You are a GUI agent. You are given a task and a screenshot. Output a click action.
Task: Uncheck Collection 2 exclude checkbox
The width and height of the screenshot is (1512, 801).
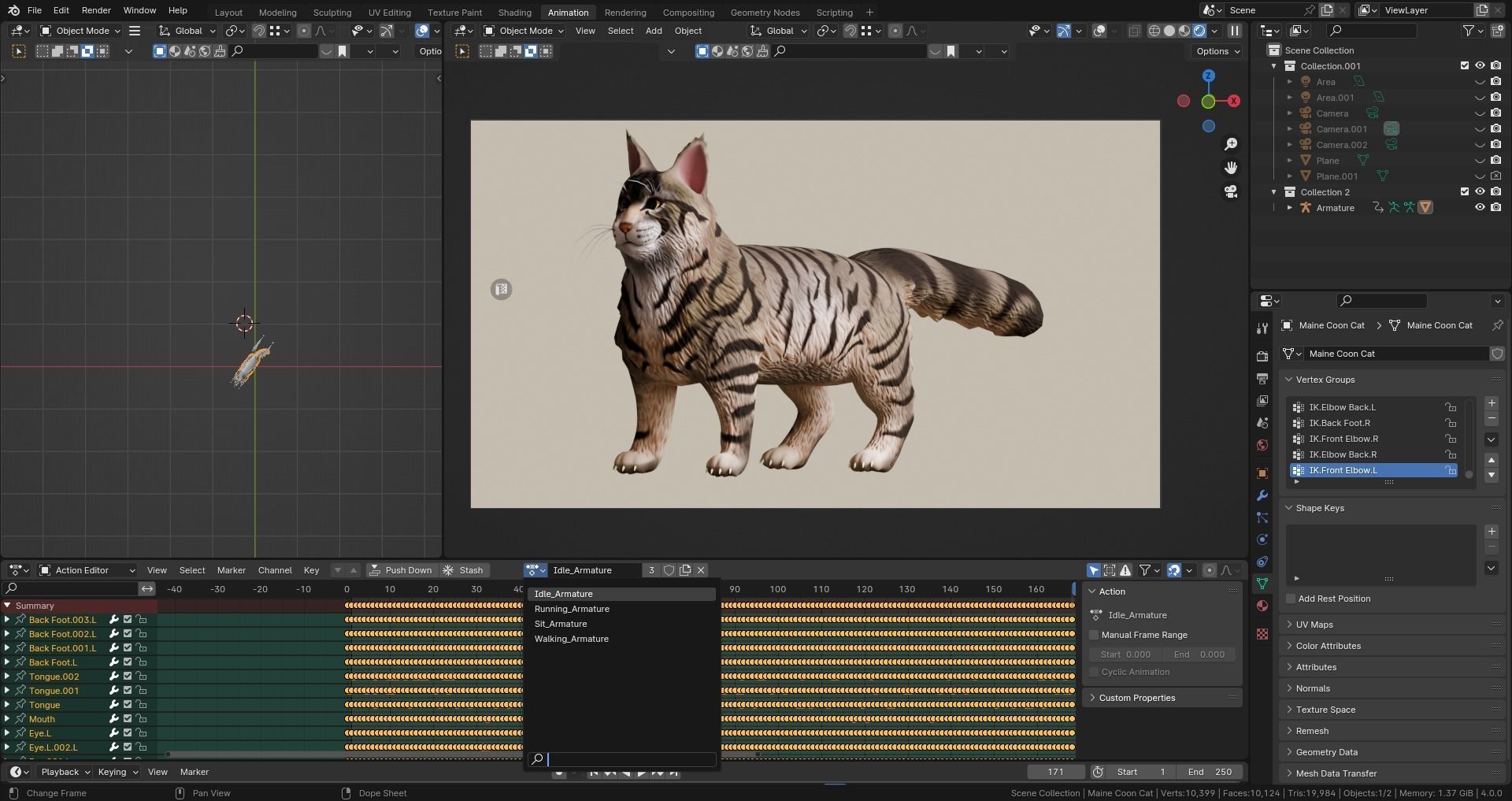(x=1465, y=192)
